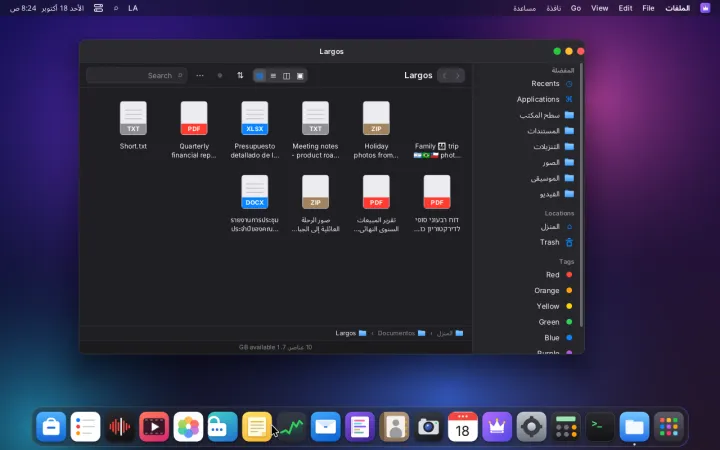Screen dimensions: 720x450
Task: Filter by Yellow tag
Action: 528,306
